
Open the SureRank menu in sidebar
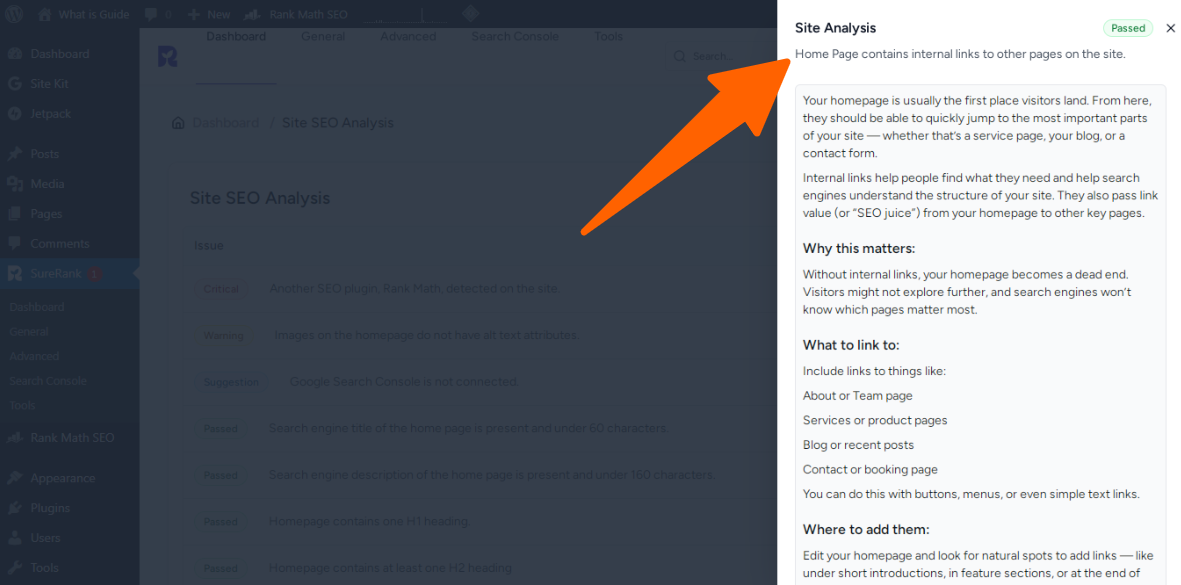click(55, 274)
